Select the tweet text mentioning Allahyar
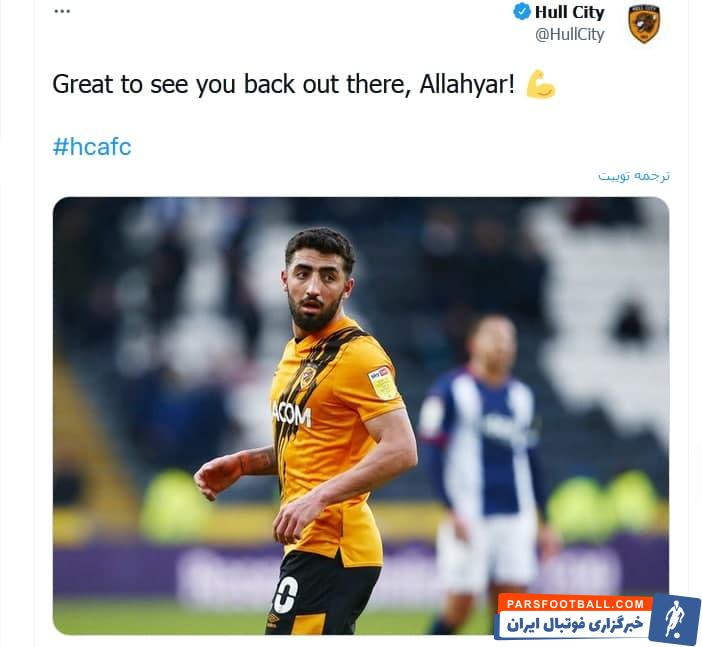This screenshot has height=647, width=702. coord(284,84)
